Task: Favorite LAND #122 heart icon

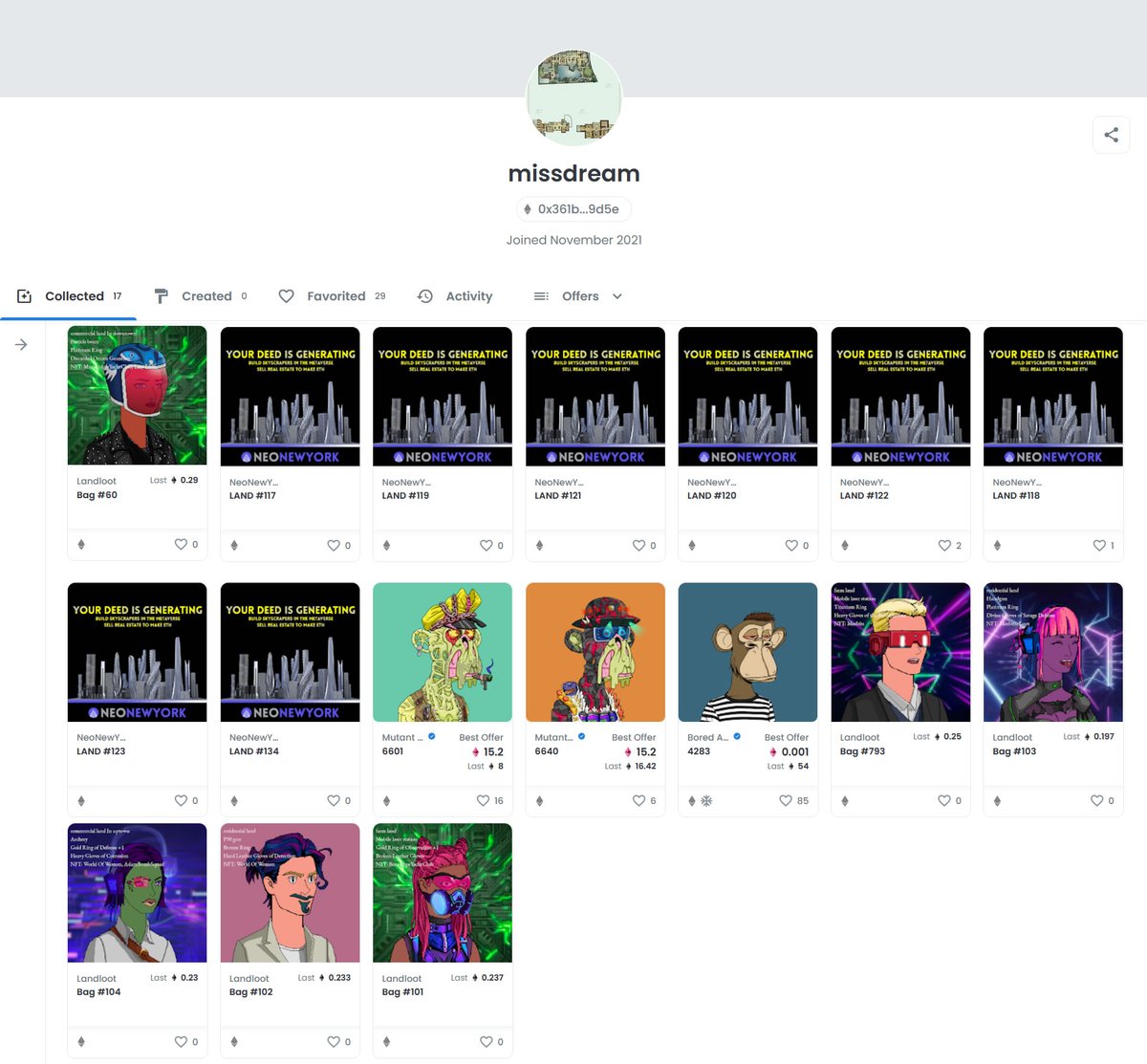Action: 944,546
